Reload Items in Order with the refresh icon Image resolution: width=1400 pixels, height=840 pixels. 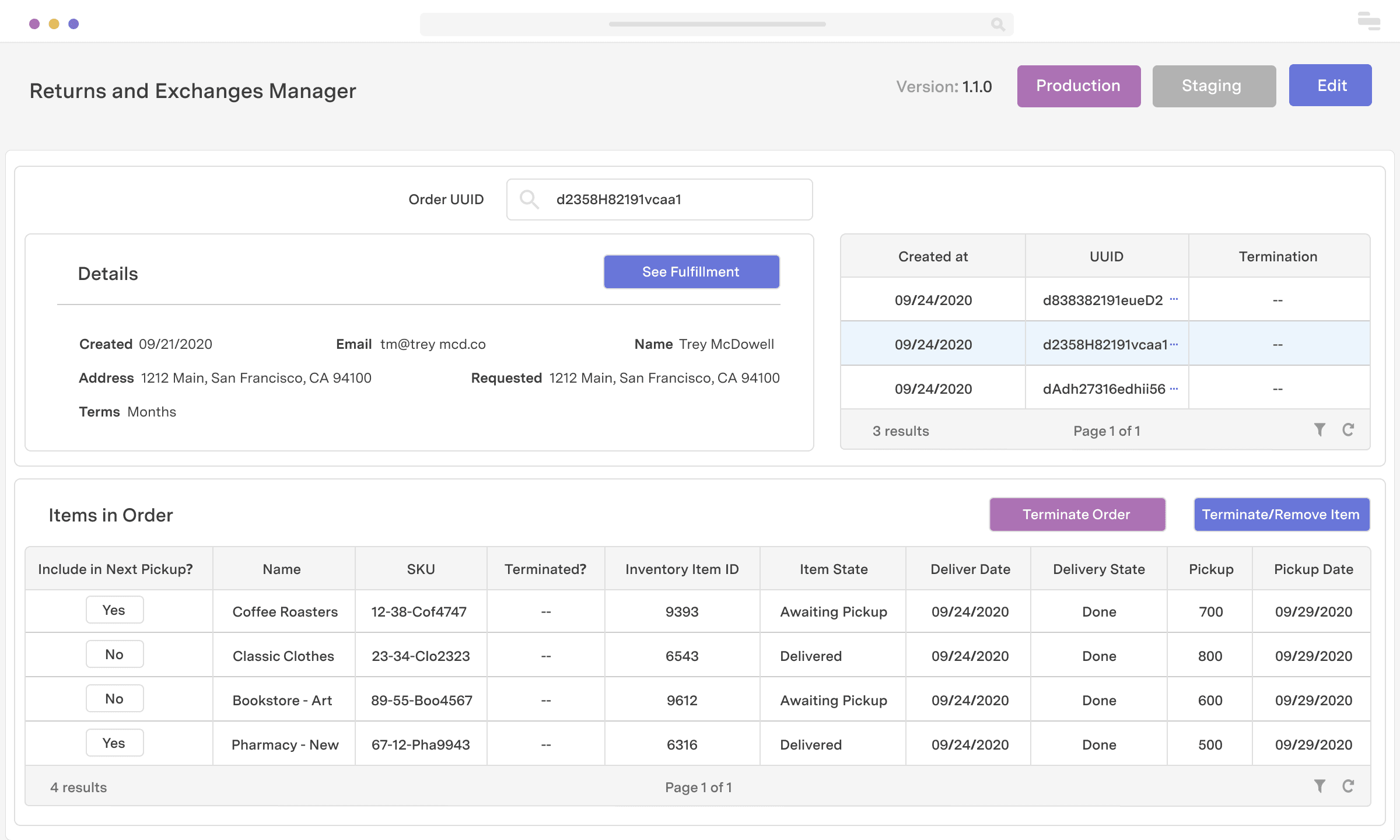(1349, 786)
